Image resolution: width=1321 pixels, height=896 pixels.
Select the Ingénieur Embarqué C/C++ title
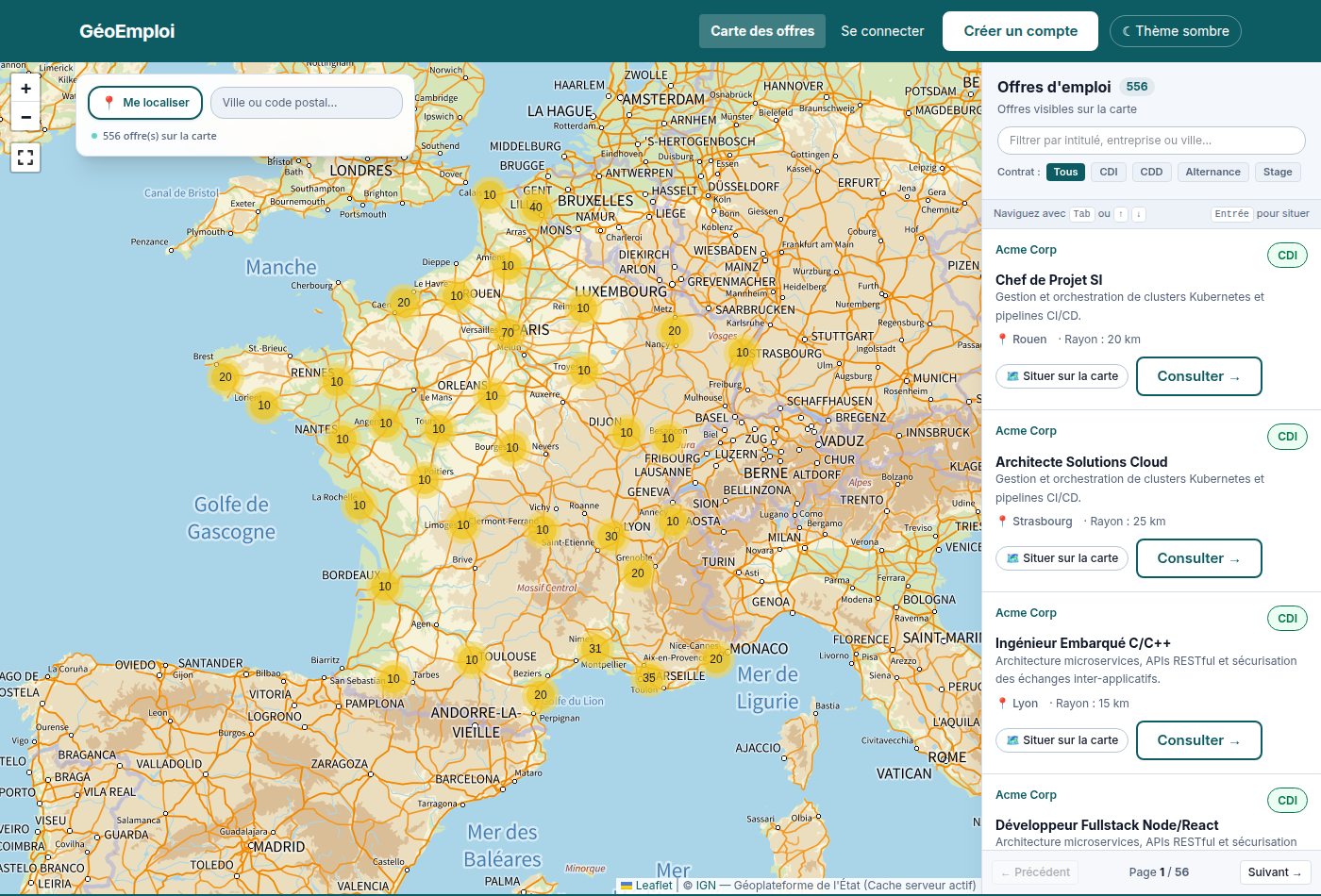(x=1083, y=643)
